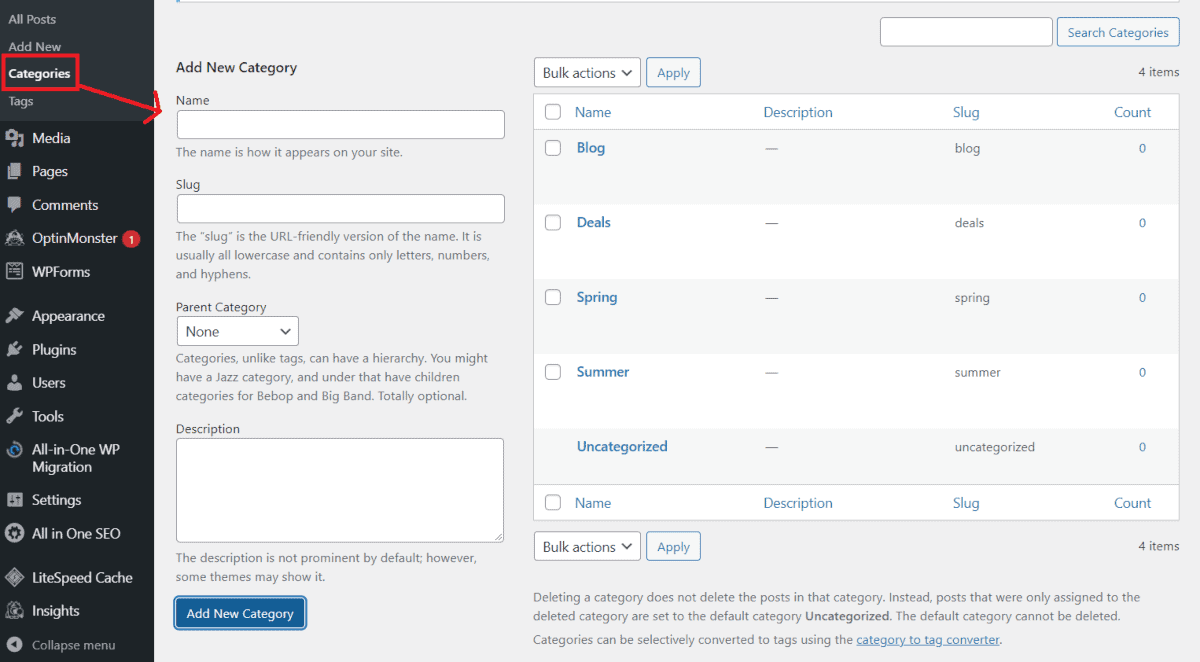Click the Insights icon in sidebar
The image size is (1200, 662).
(14, 610)
